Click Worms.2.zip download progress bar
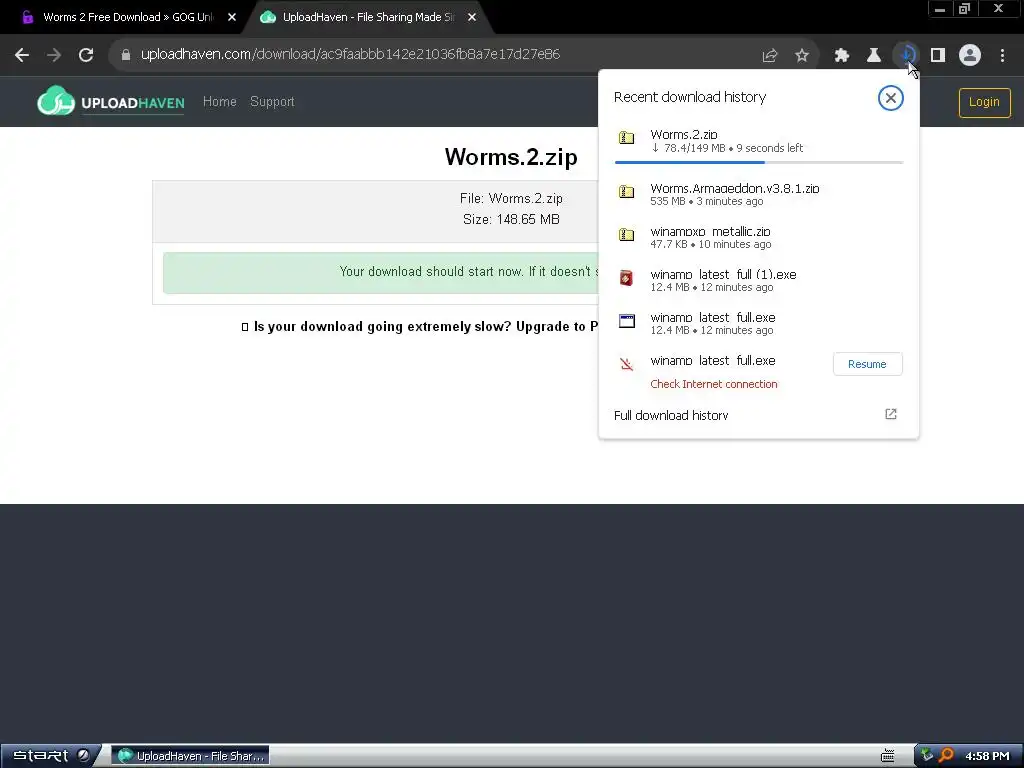This screenshot has width=1024, height=768. (x=759, y=162)
